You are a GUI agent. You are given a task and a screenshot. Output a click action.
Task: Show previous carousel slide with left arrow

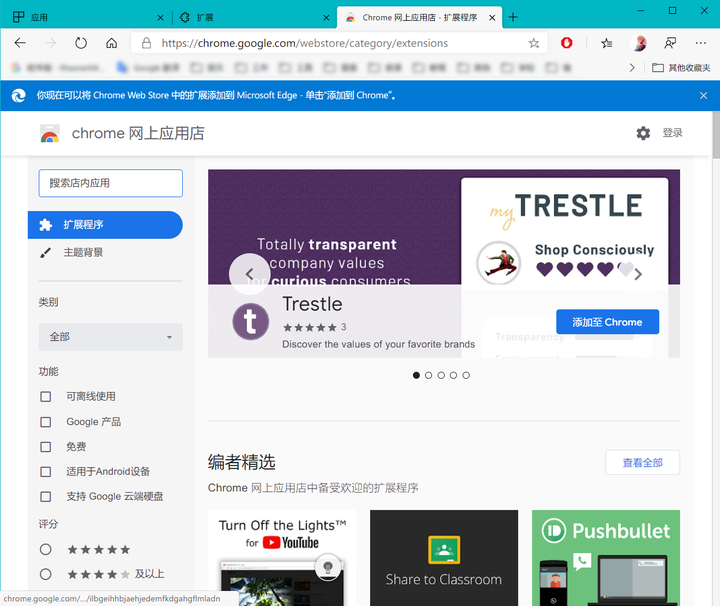[x=249, y=274]
